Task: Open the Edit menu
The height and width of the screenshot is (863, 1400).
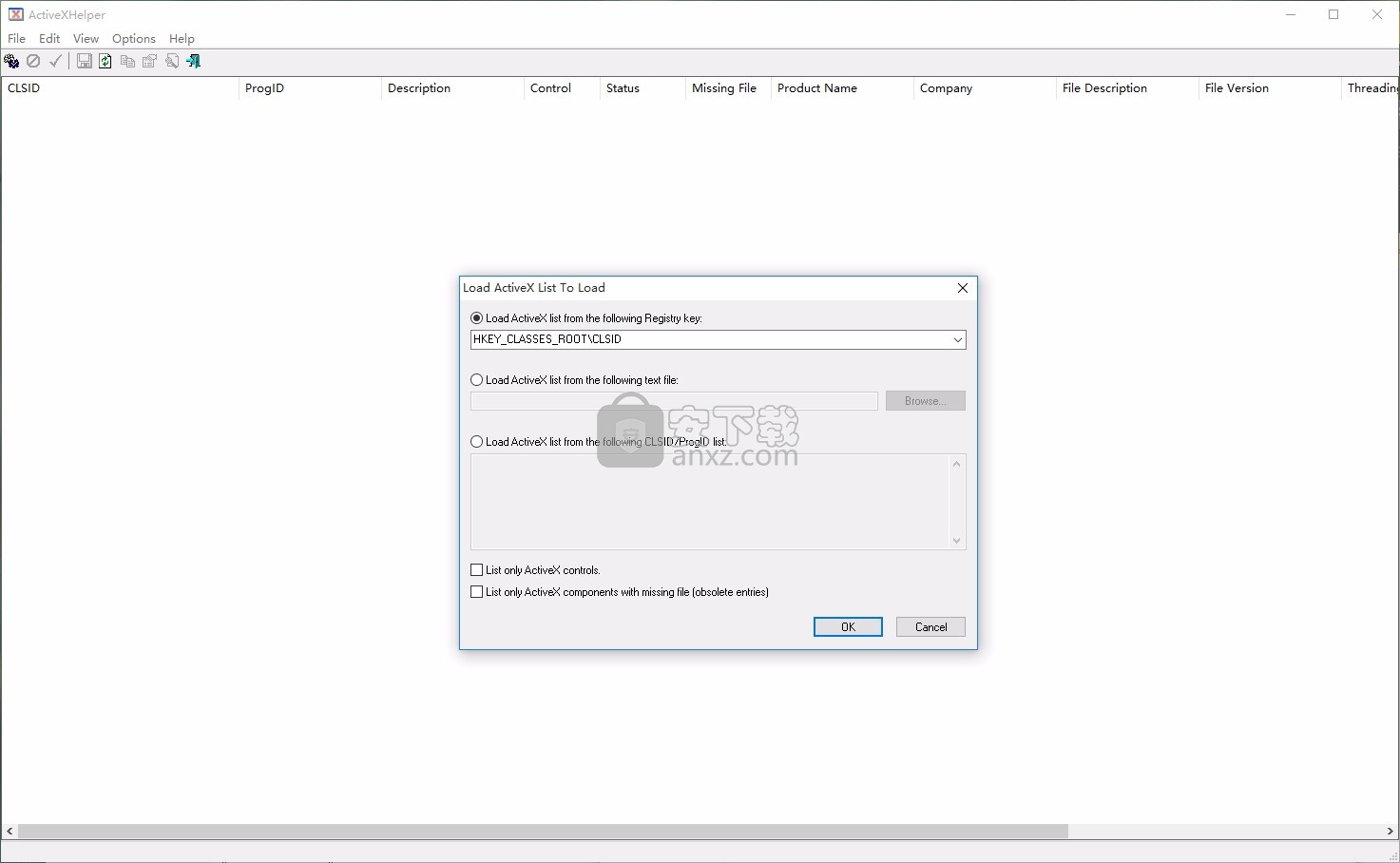Action: (49, 39)
